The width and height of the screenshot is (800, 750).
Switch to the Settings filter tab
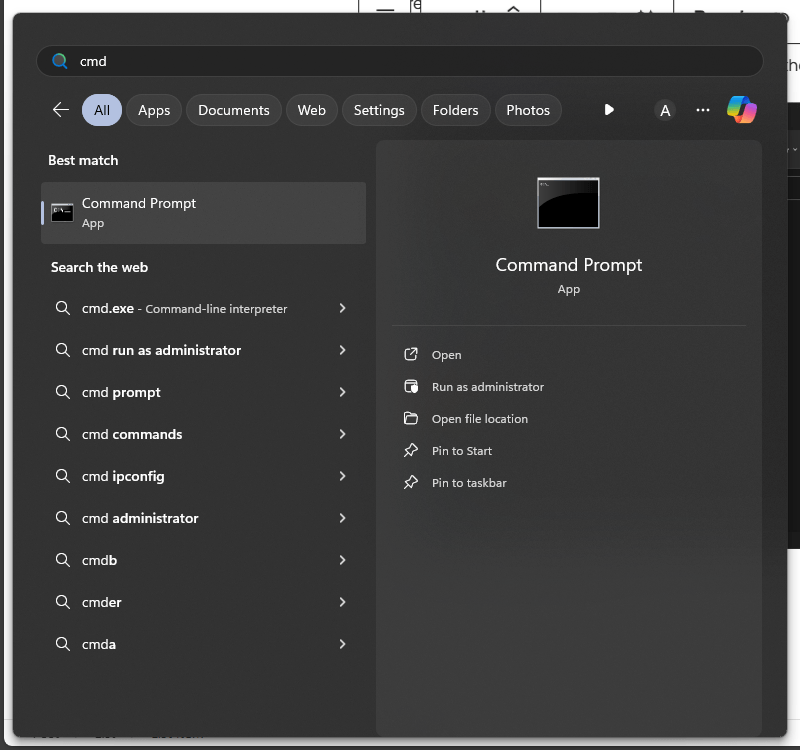(x=379, y=110)
